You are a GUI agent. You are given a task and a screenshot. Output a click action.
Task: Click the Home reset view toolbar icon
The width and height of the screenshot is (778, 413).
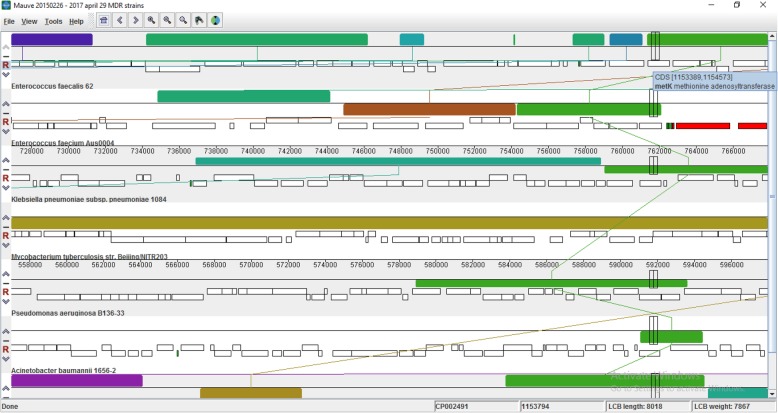click(x=103, y=20)
